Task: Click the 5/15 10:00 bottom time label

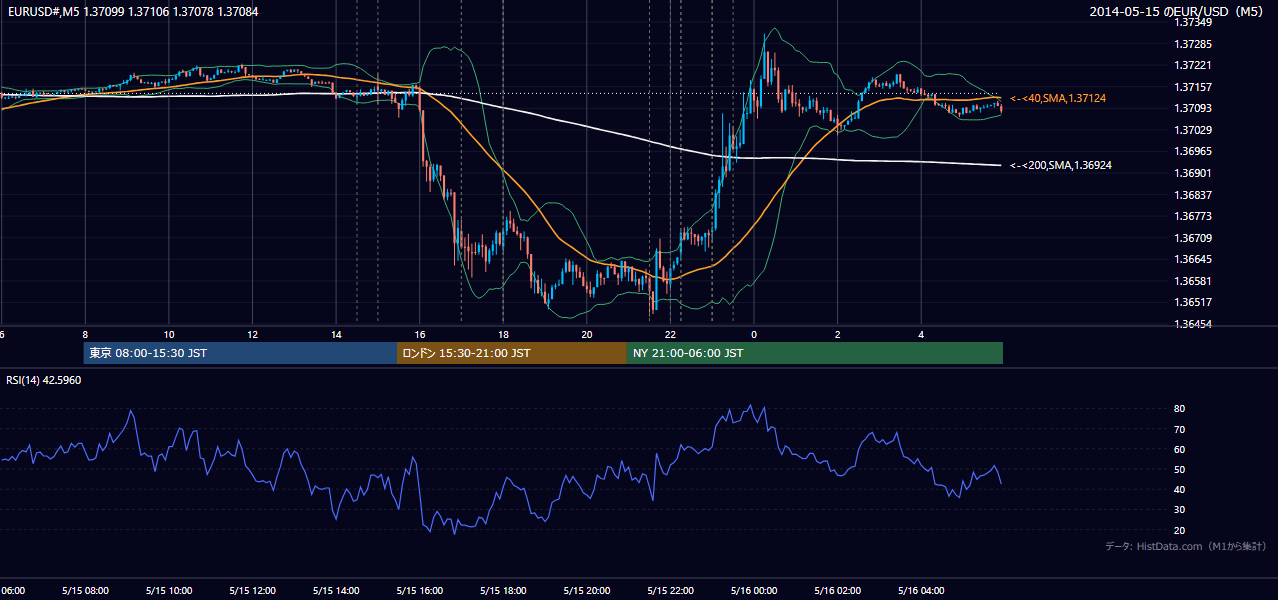Action: (x=168, y=590)
